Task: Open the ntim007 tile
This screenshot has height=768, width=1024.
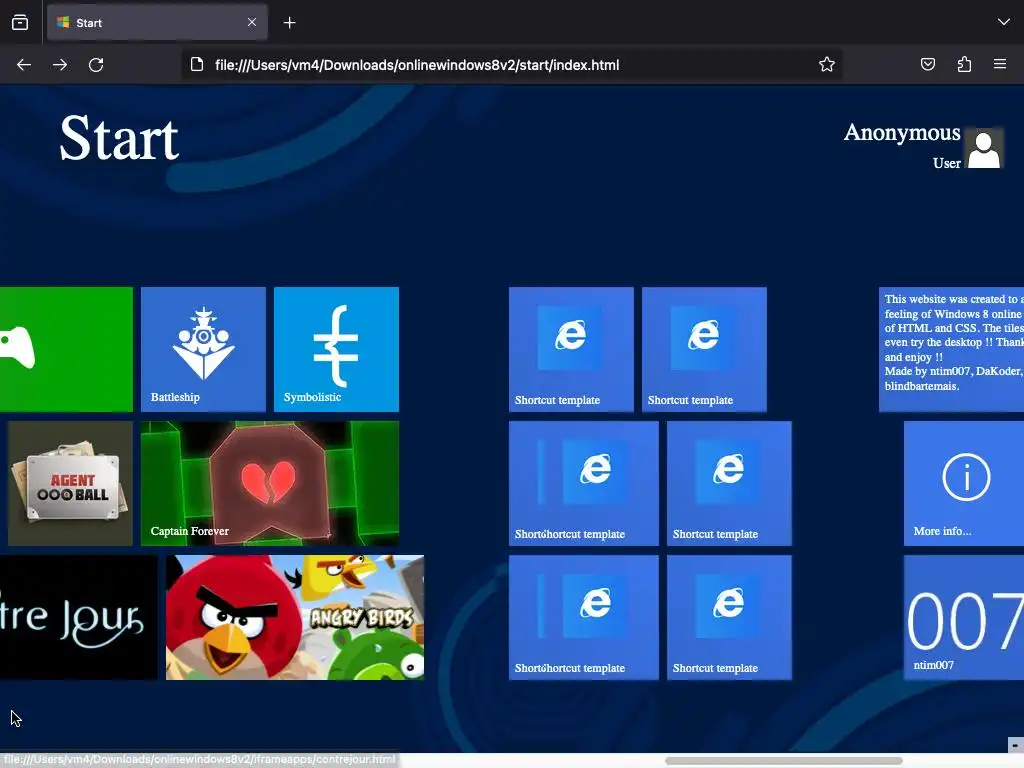Action: click(x=964, y=618)
